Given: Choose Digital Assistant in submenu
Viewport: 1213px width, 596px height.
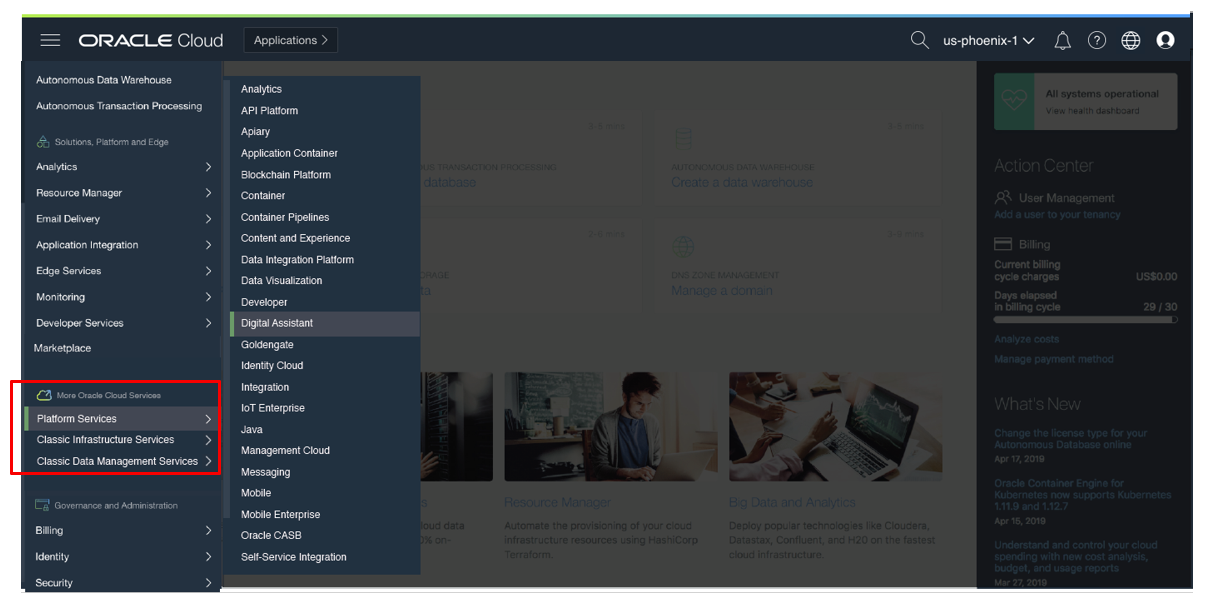Looking at the screenshot, I should pyautogui.click(x=324, y=323).
